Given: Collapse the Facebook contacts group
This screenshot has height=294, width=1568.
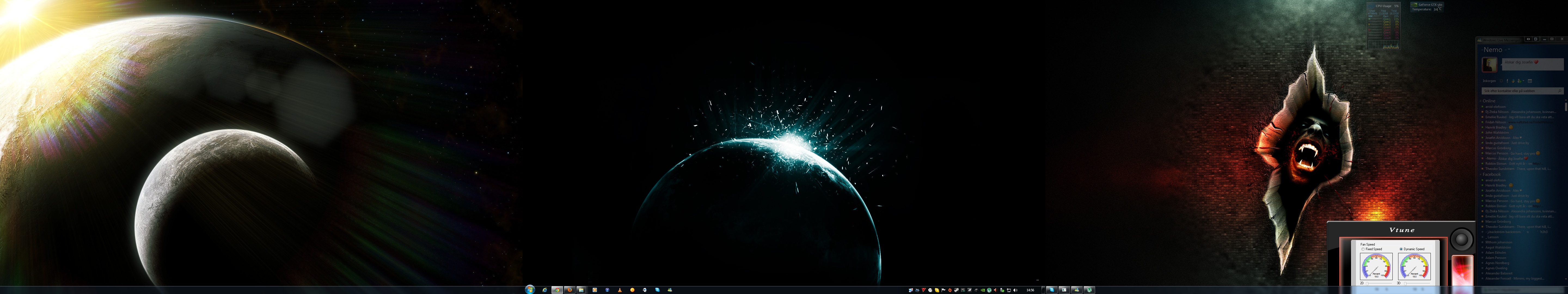Looking at the screenshot, I should [x=1480, y=174].
